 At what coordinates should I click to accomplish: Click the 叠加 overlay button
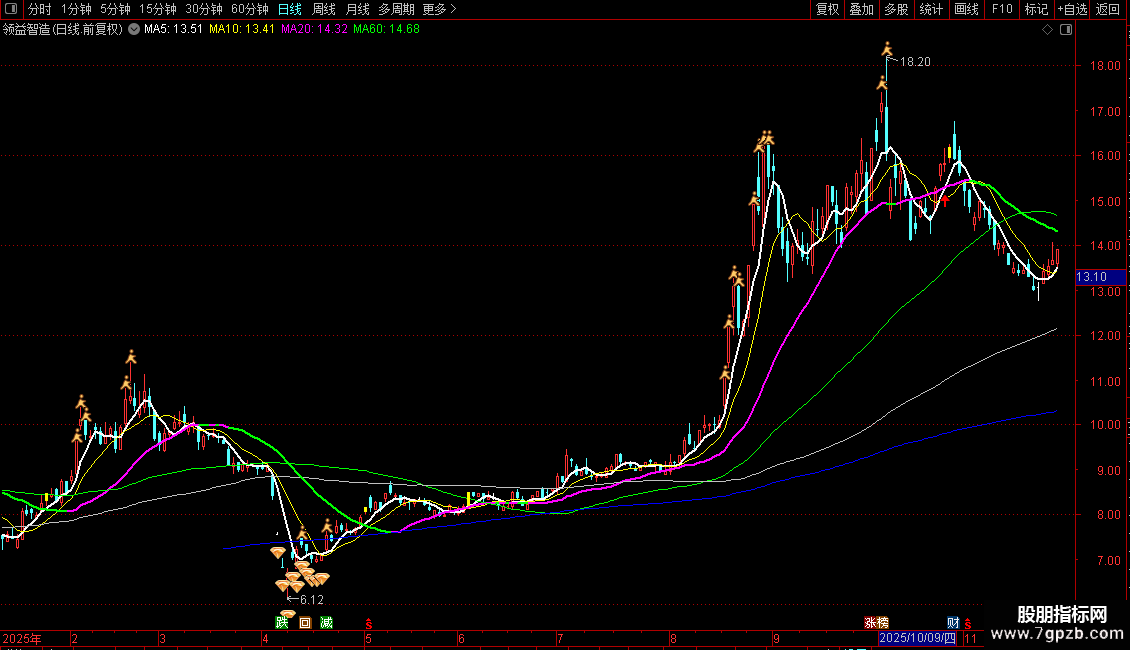click(861, 9)
